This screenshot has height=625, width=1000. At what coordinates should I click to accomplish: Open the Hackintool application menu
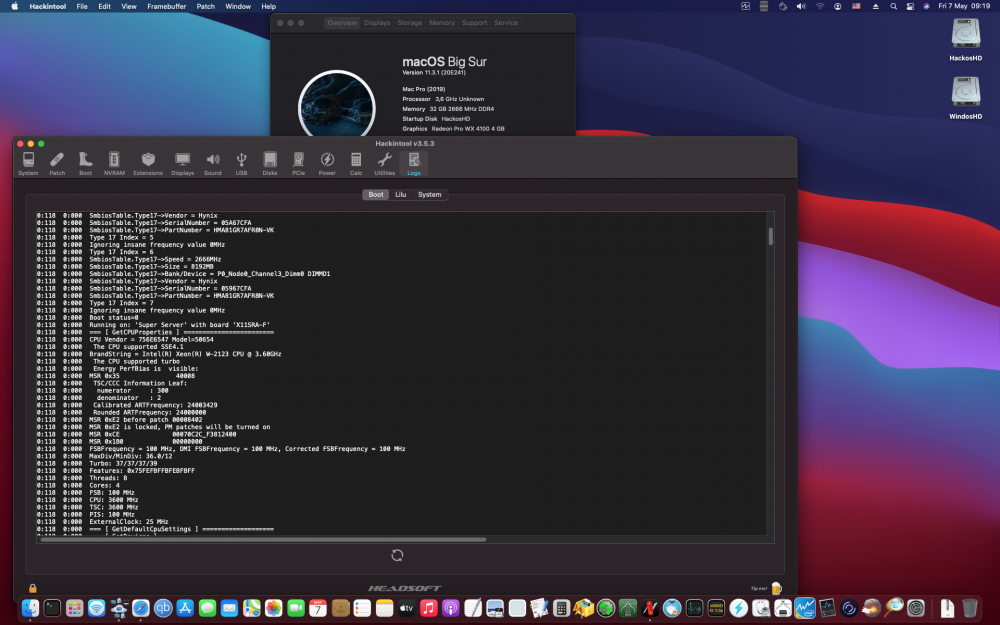pos(48,6)
